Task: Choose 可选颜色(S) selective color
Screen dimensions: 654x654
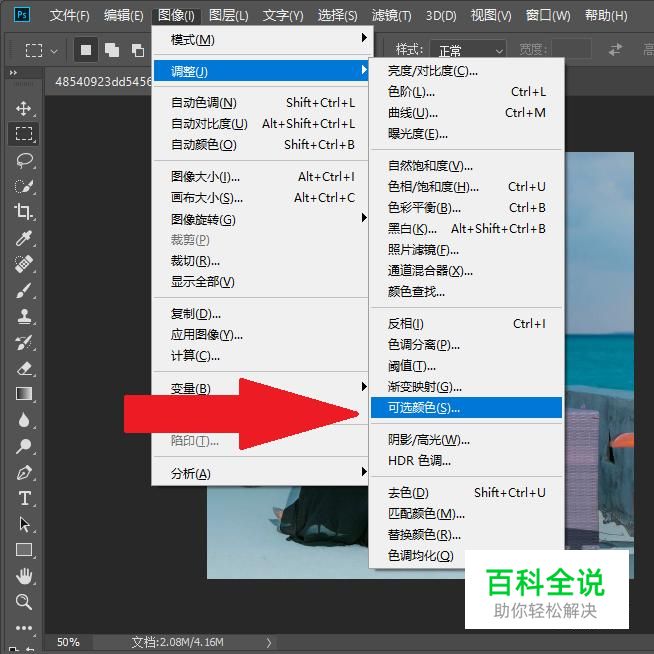Action: click(466, 407)
